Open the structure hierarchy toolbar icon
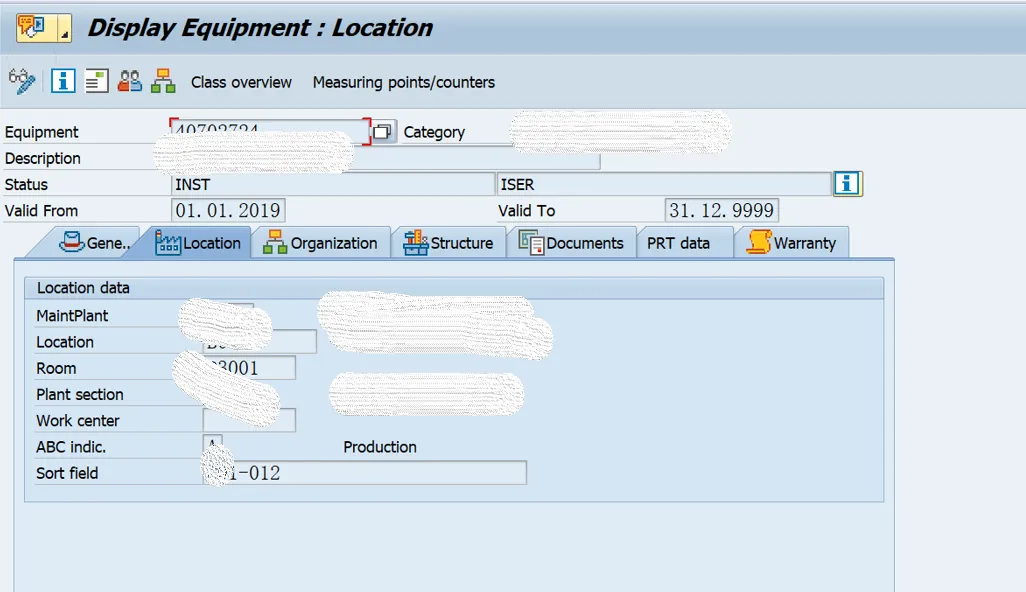1026x592 pixels. pos(163,81)
